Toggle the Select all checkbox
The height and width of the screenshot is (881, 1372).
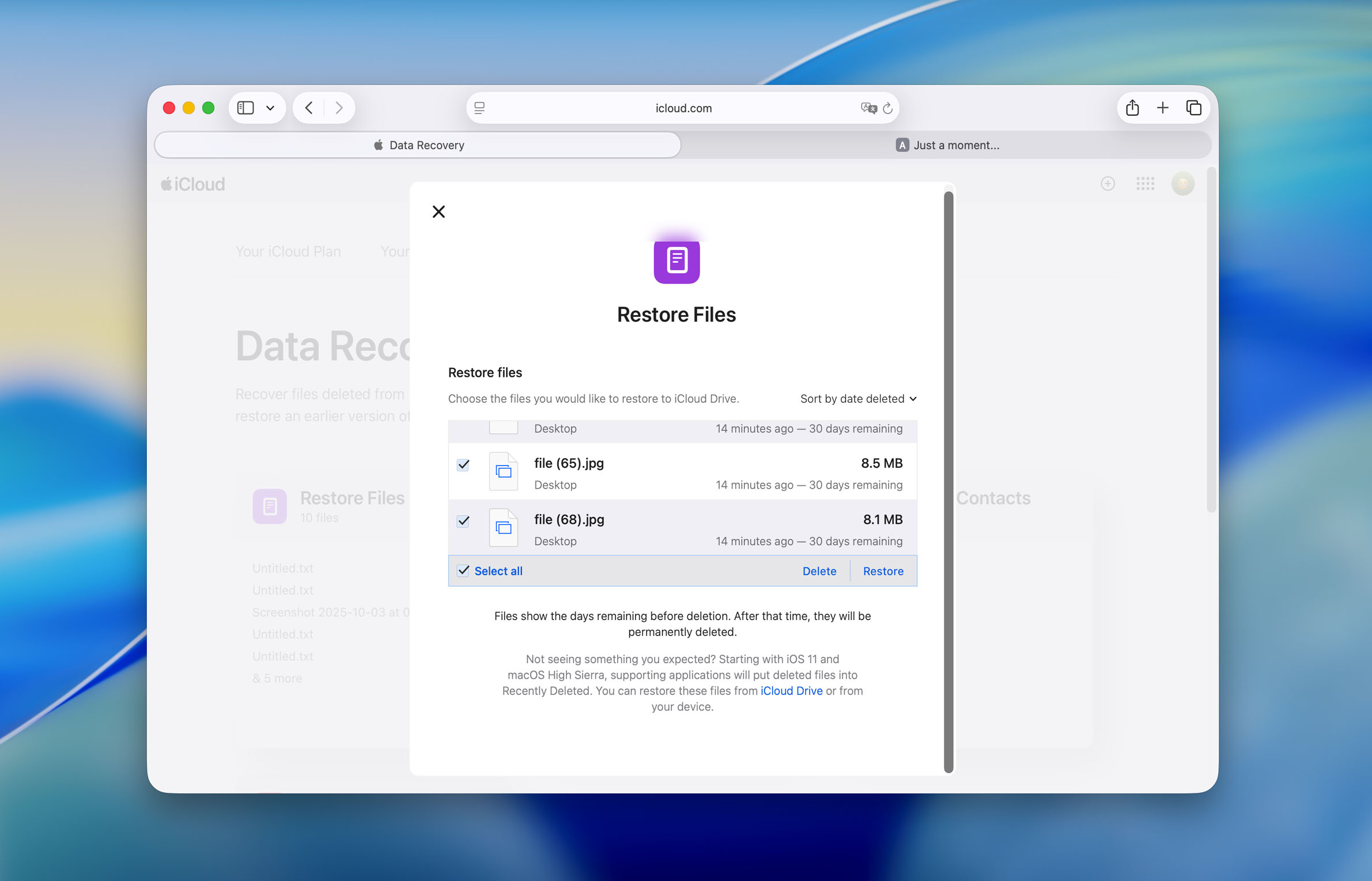pos(463,570)
